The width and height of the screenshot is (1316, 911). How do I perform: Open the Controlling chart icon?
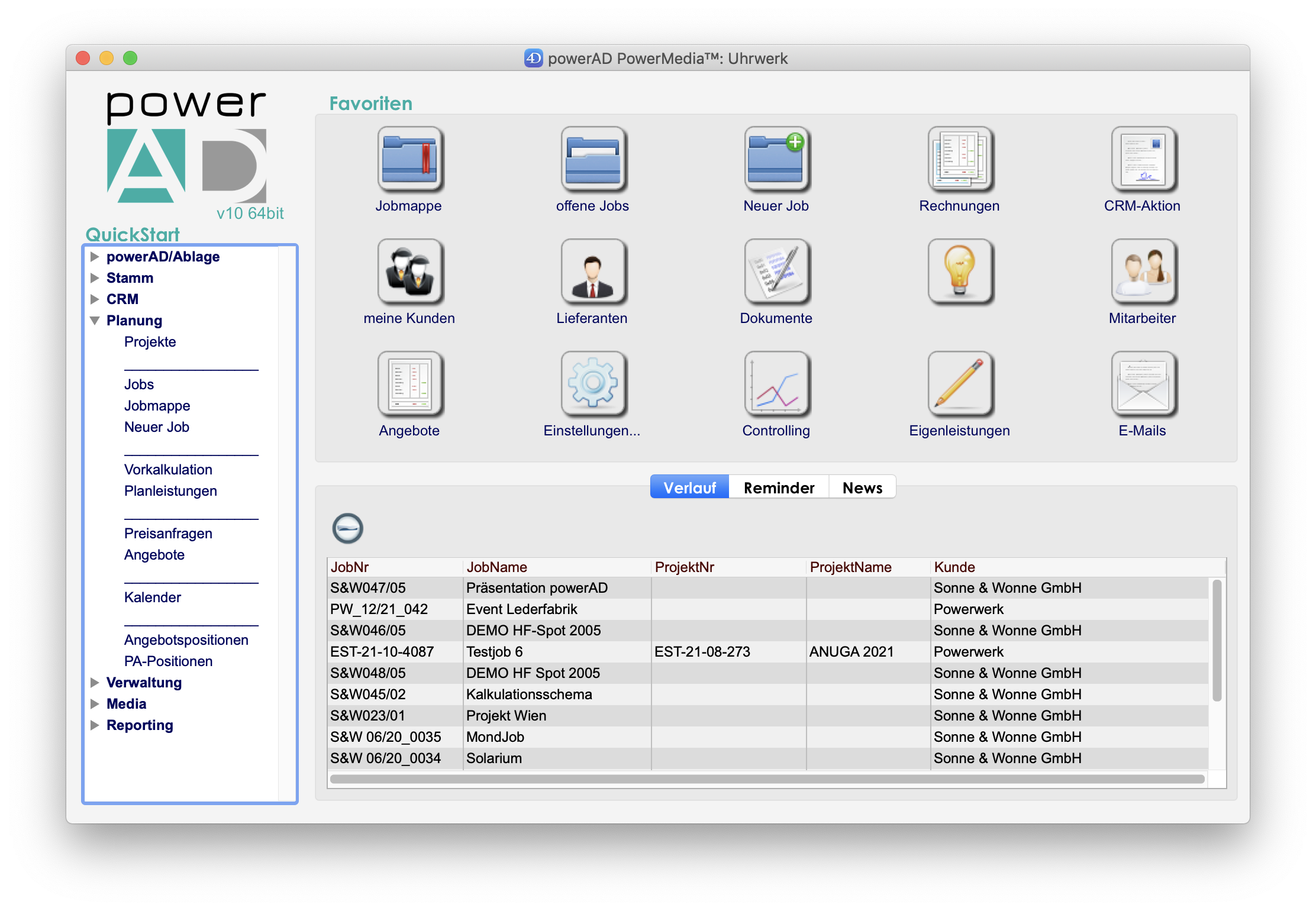777,384
